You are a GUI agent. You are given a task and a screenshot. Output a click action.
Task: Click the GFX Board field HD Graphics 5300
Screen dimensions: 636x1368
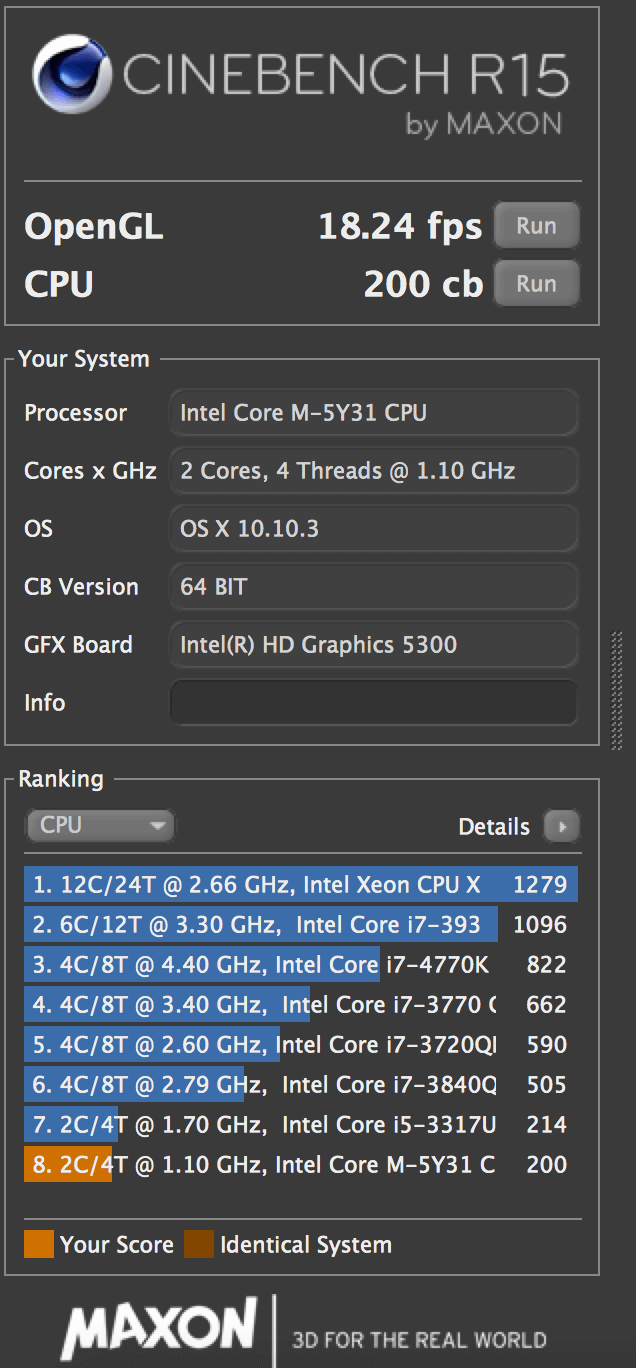(374, 645)
